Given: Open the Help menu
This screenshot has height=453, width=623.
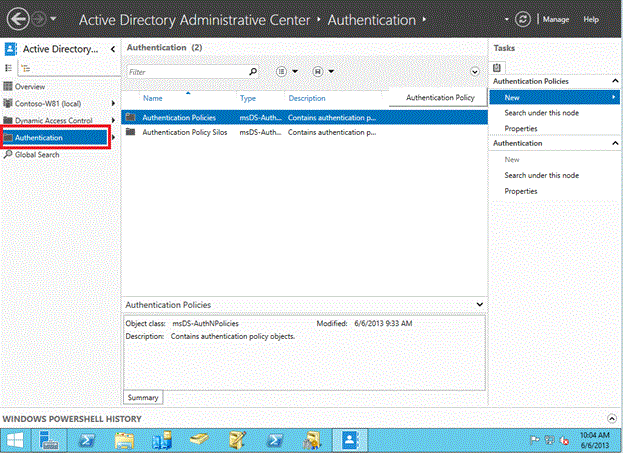Looking at the screenshot, I should pos(591,19).
